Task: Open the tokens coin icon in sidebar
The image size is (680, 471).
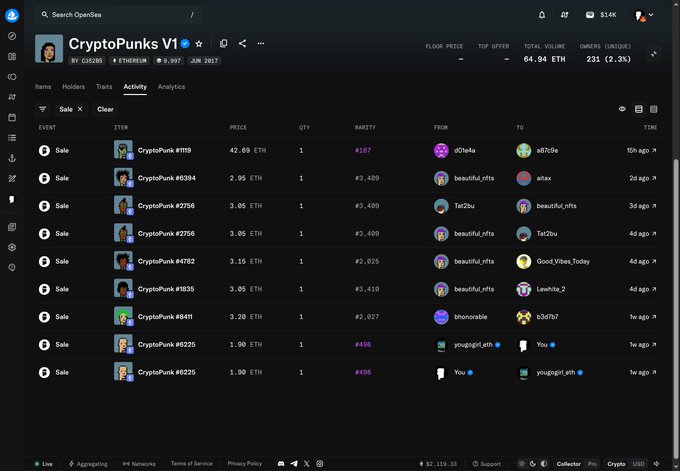Action: pos(12,77)
